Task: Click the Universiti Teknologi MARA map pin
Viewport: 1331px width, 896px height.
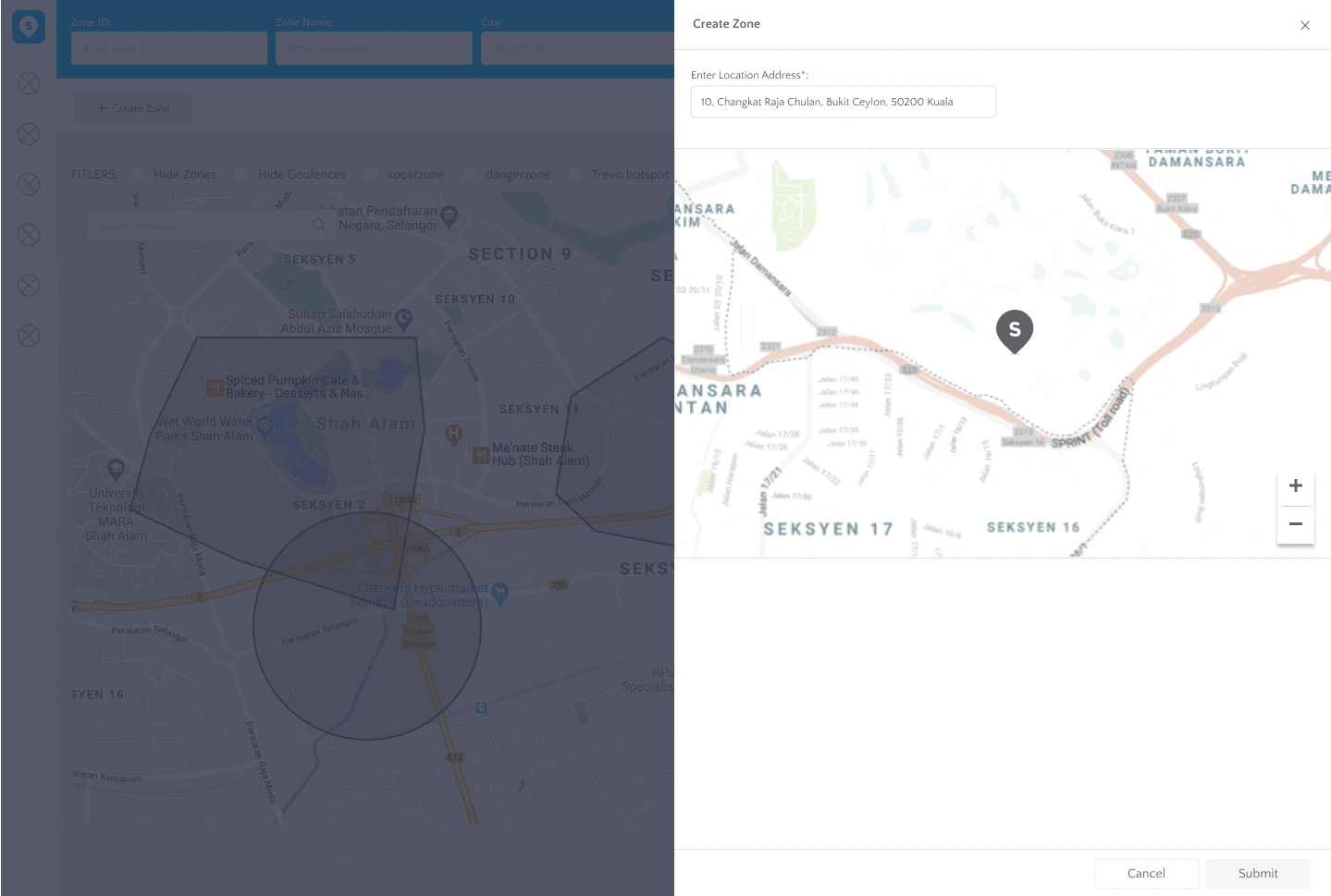Action: [x=116, y=469]
